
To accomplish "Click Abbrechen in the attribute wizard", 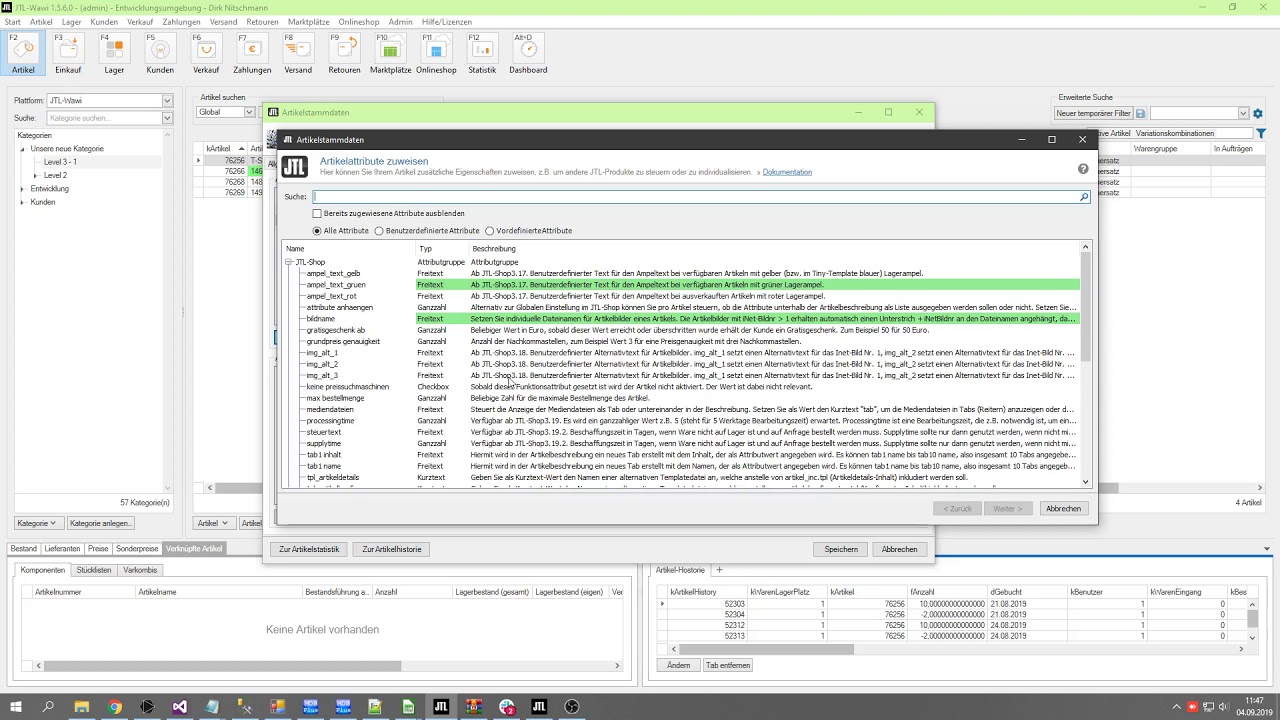I will [1063, 508].
